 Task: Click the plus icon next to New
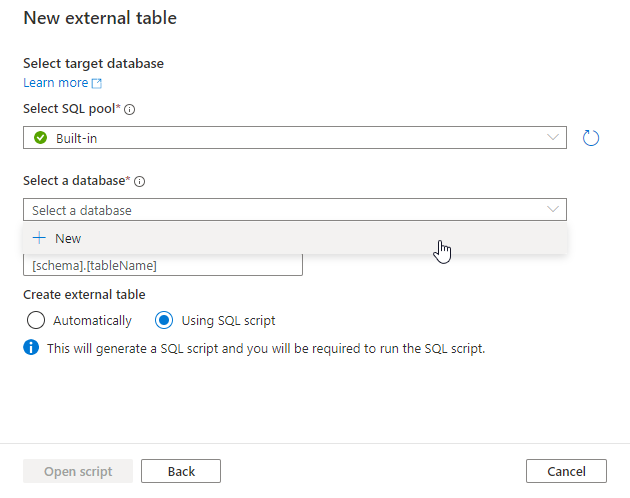click(x=39, y=238)
